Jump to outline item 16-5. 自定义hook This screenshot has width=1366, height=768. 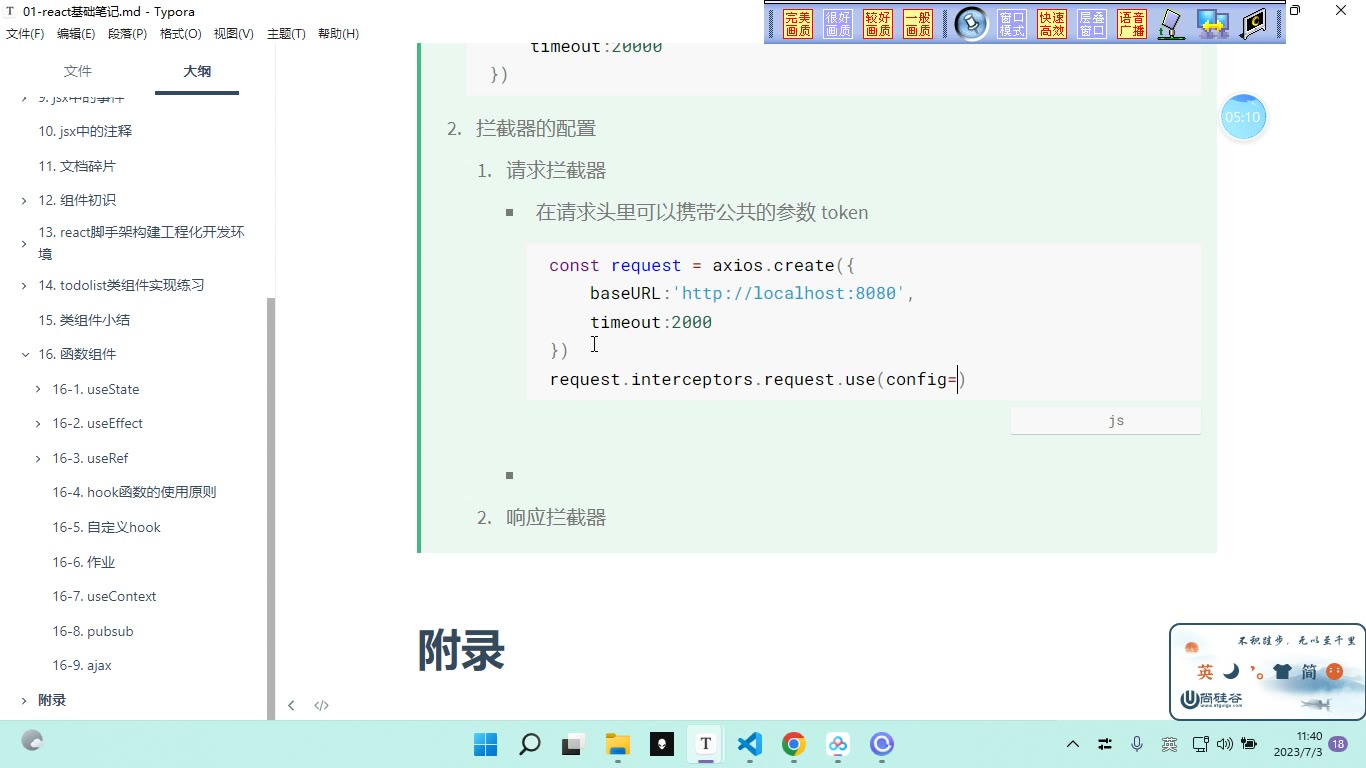(106, 527)
